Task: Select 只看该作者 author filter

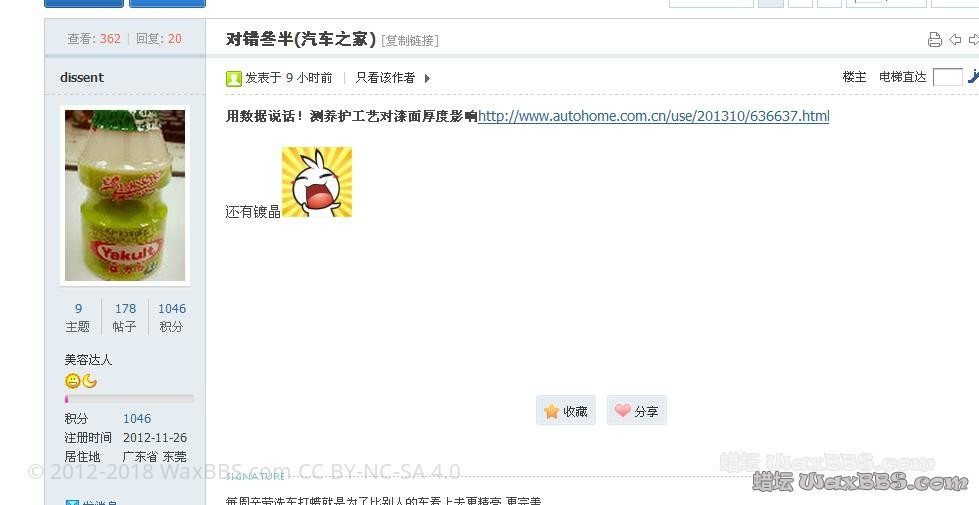Action: click(385, 78)
